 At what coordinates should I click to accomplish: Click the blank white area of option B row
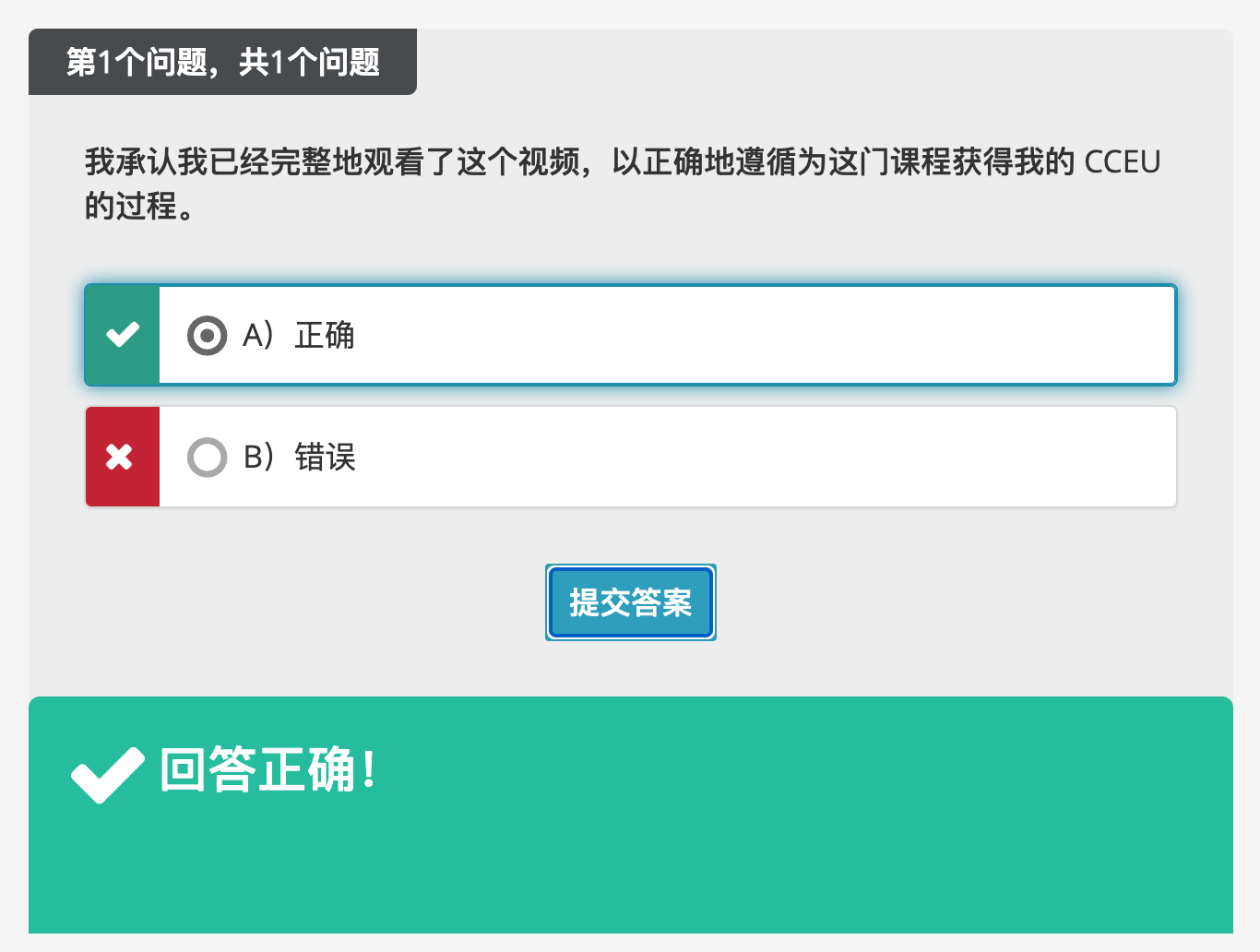738,457
